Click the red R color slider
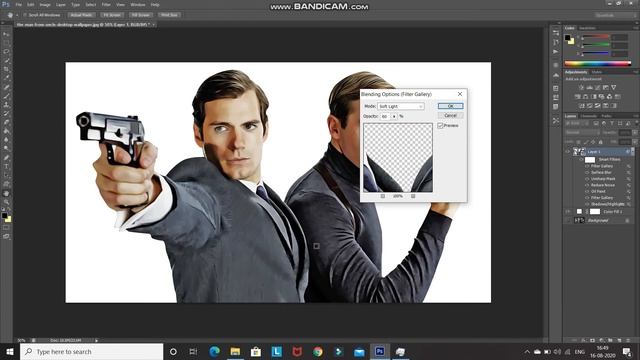The width and height of the screenshot is (640, 360). (596, 38)
